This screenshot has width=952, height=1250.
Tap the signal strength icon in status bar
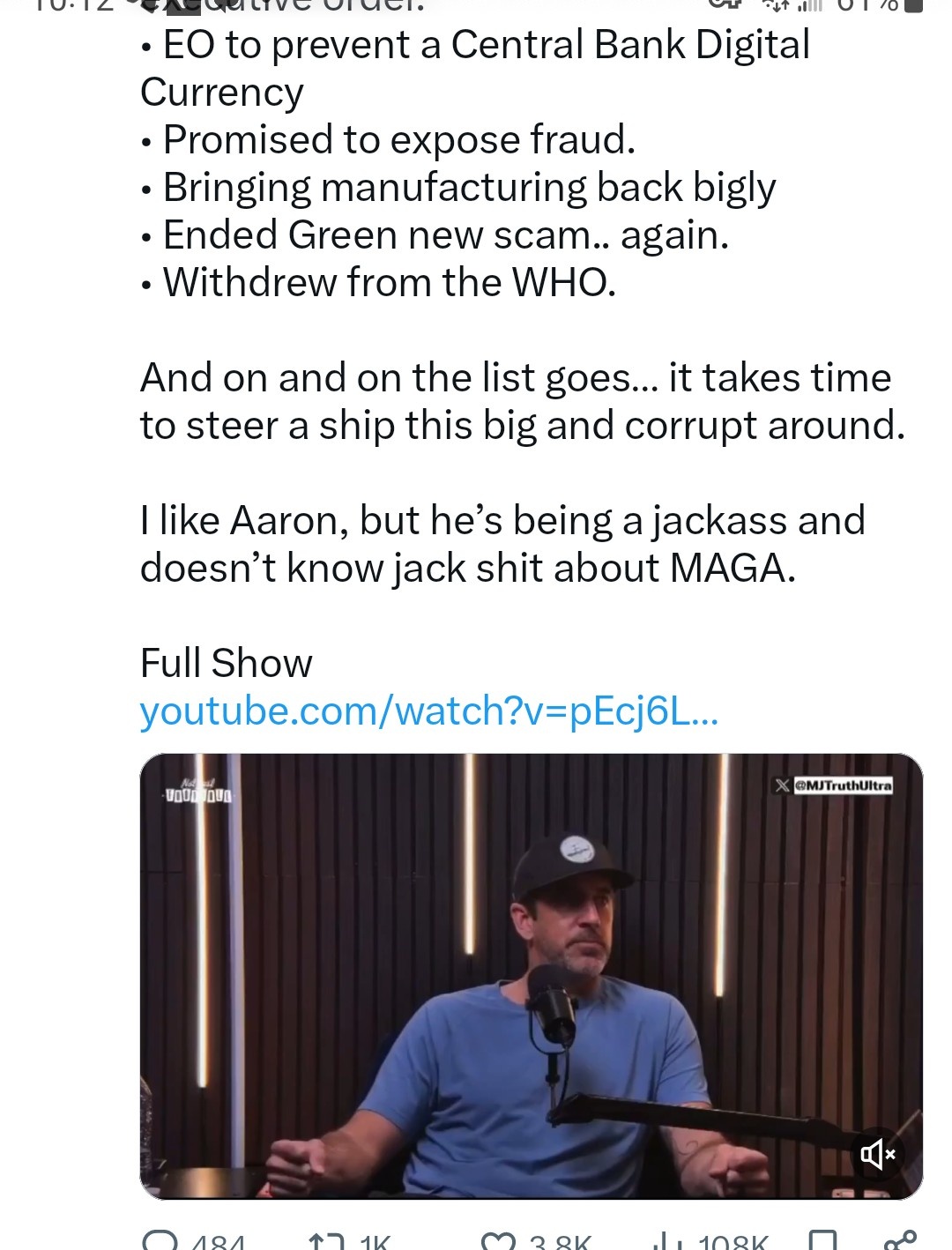coord(806,5)
